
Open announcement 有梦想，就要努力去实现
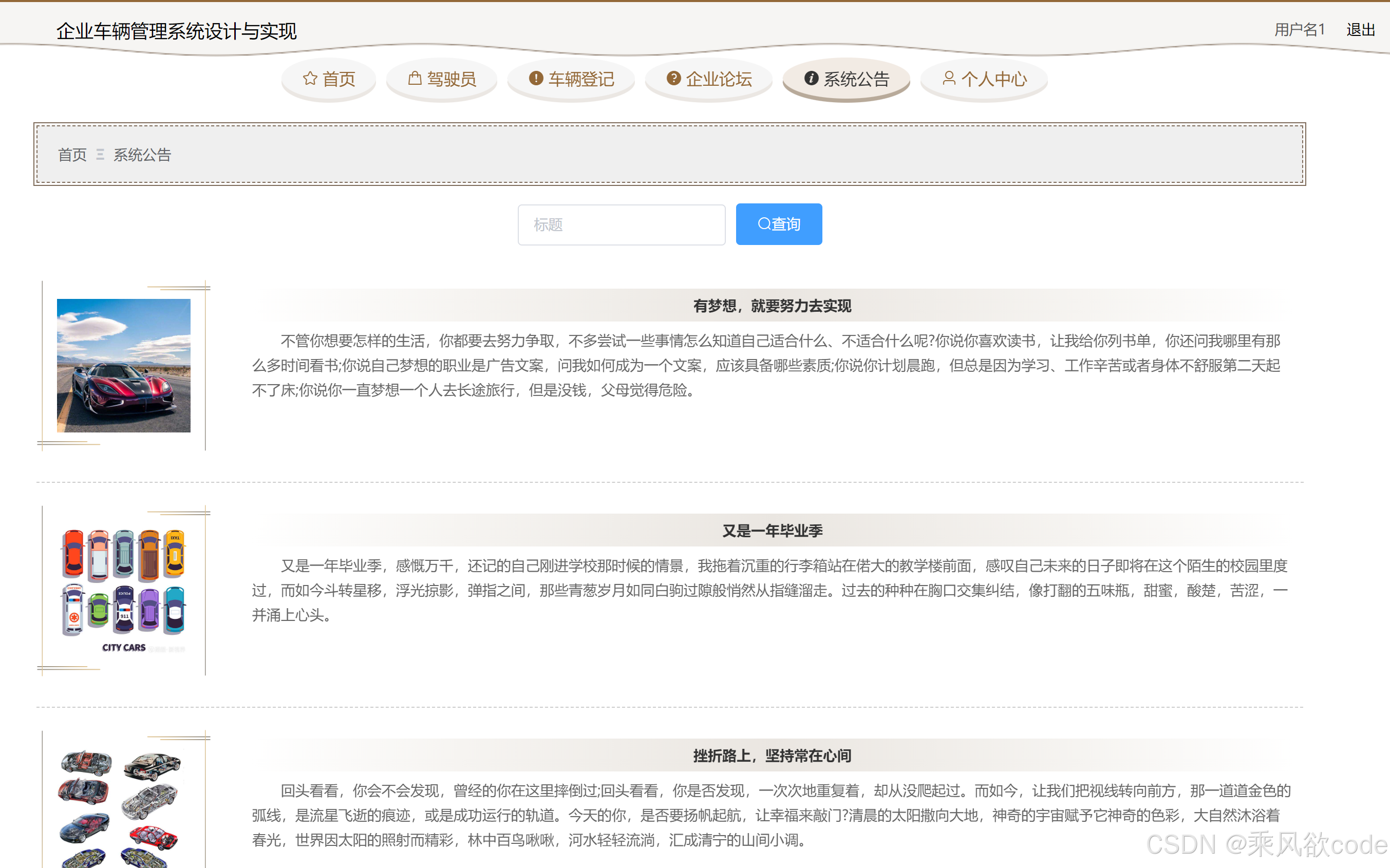(x=772, y=306)
